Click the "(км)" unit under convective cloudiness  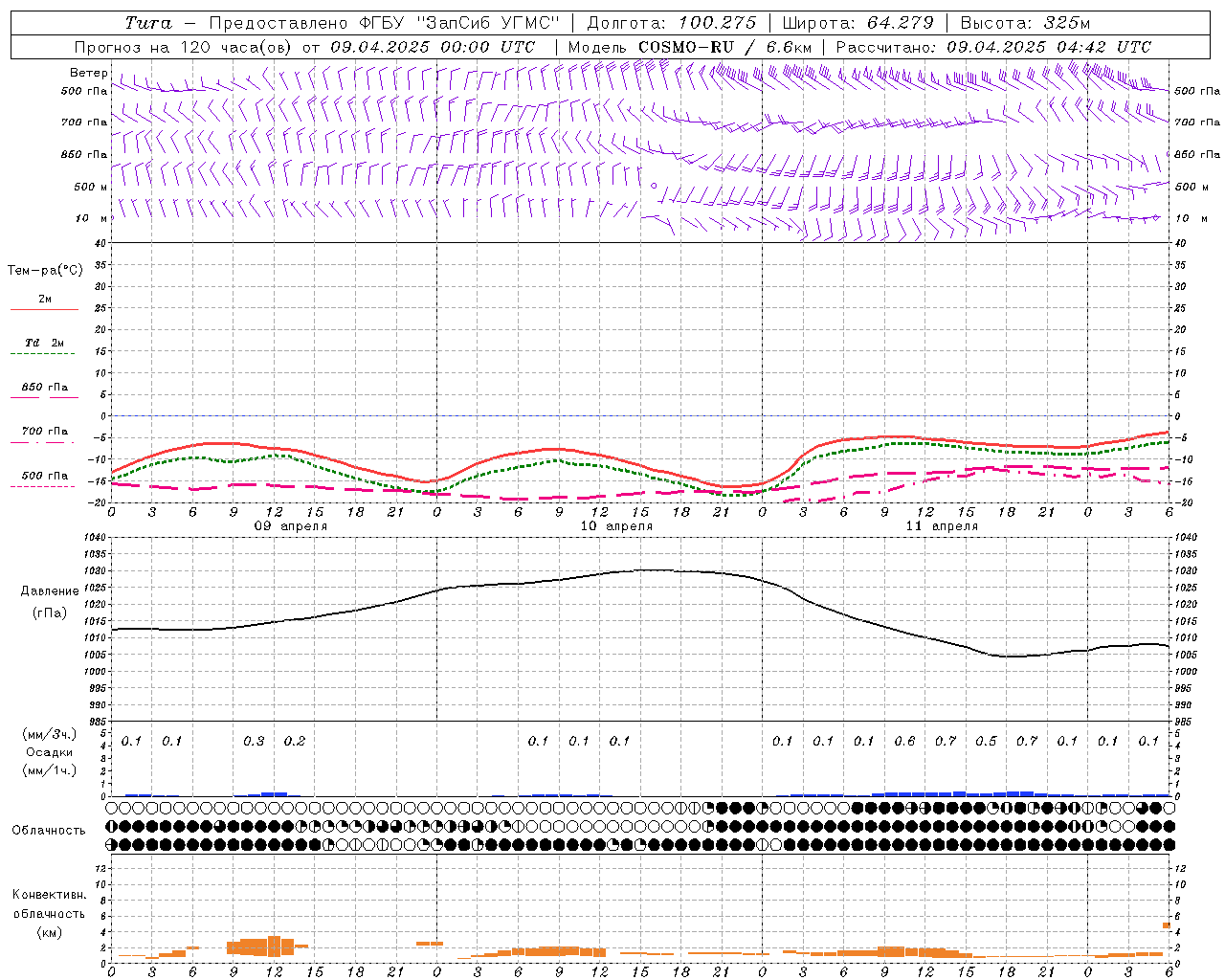pyautogui.click(x=49, y=932)
